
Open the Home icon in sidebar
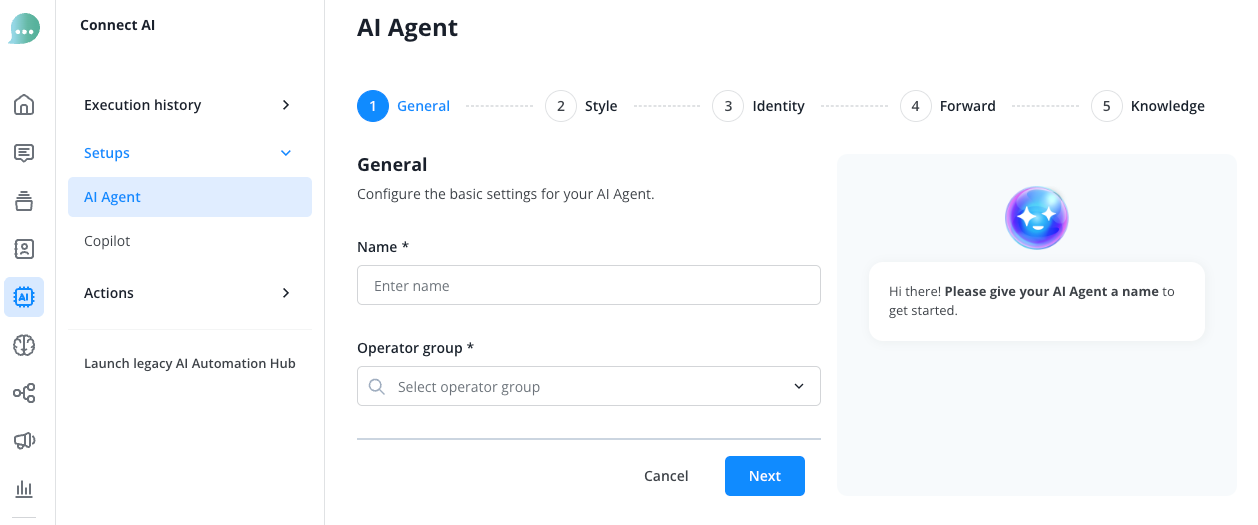[x=24, y=105]
